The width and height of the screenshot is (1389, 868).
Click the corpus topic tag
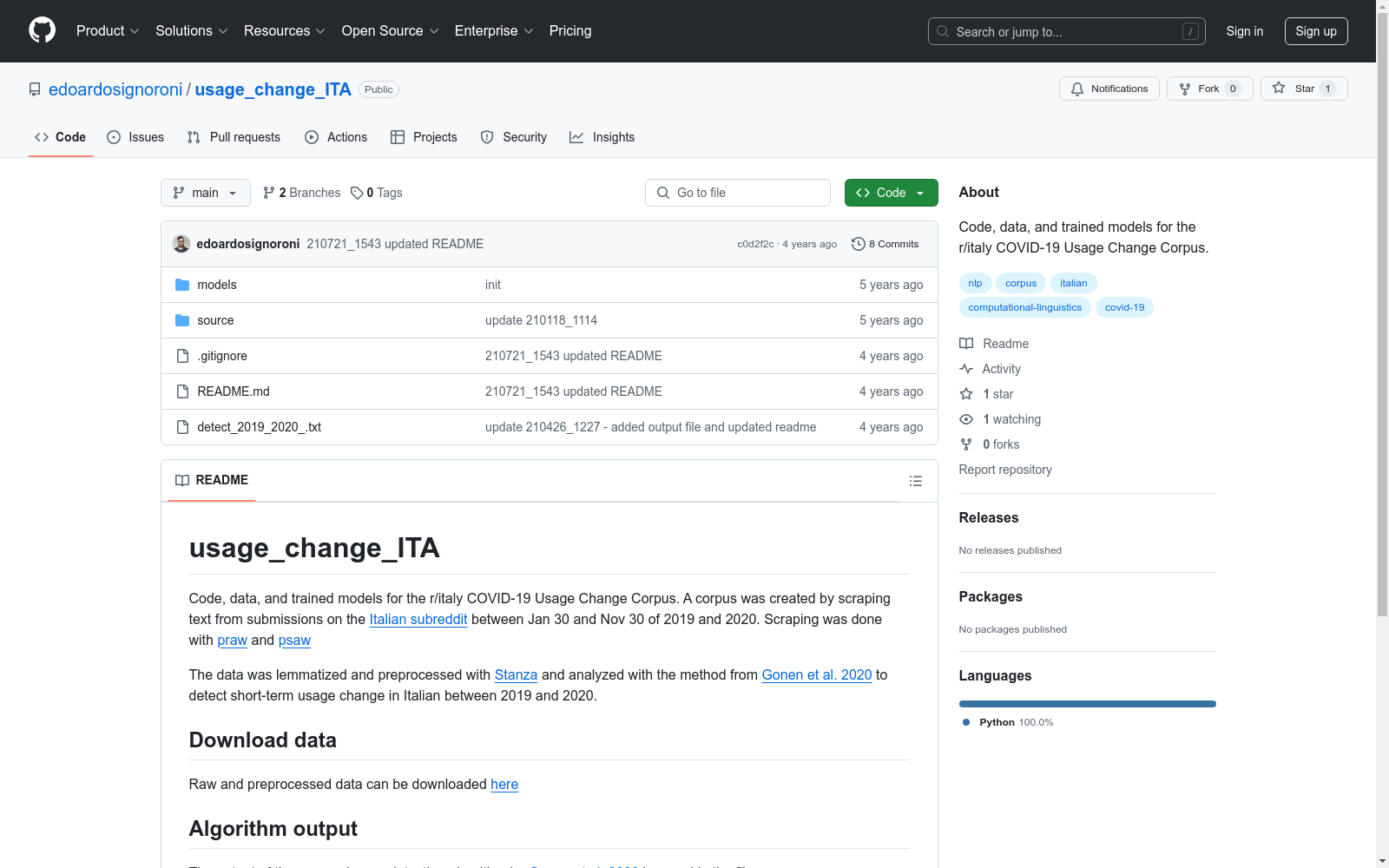[1021, 283]
